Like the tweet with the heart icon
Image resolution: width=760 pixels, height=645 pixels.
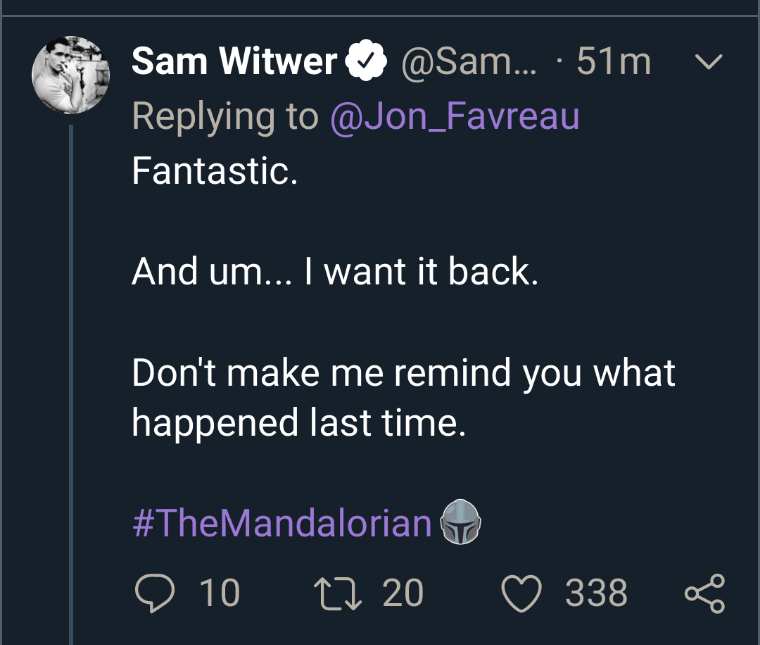(521, 593)
